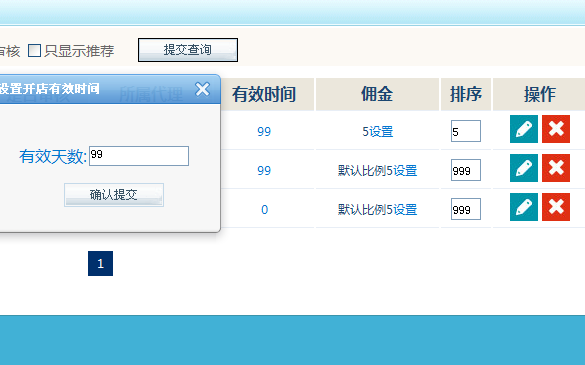
Task: Click valid time 99 in first row
Action: click(264, 132)
